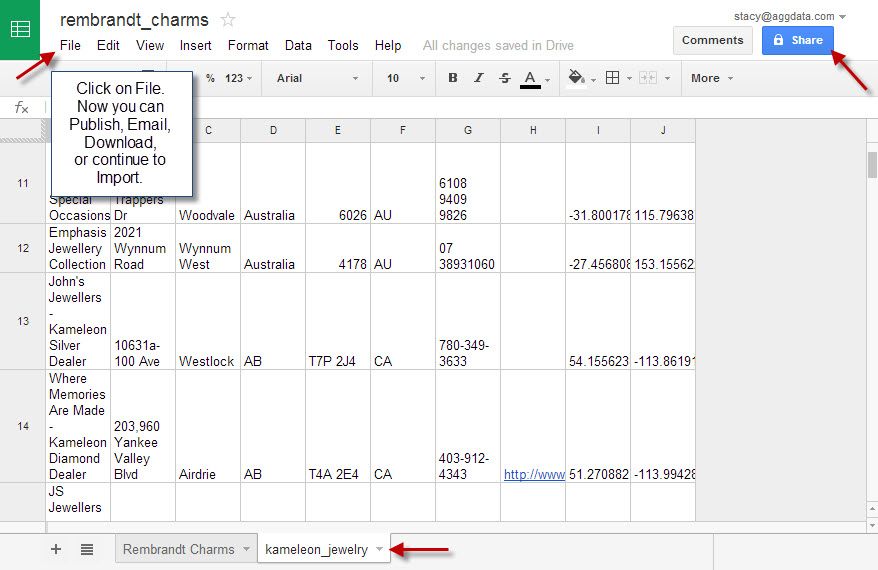The image size is (878, 570).
Task: Open the Tools menu
Action: [x=343, y=45]
